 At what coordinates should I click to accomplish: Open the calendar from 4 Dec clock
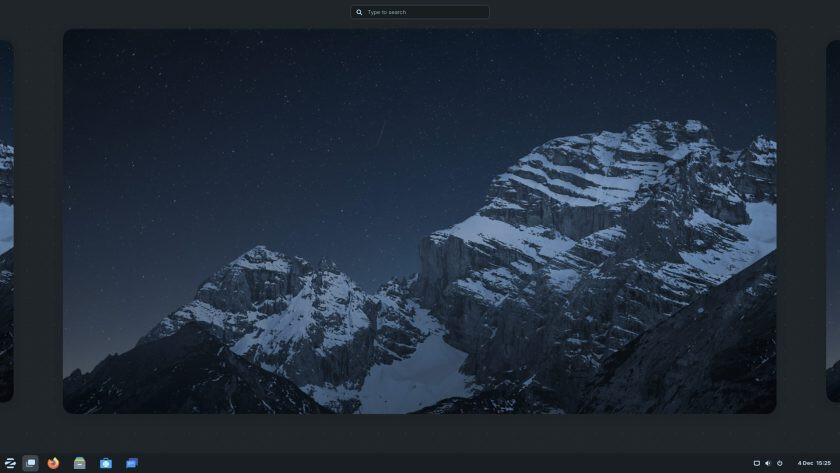click(x=805, y=463)
